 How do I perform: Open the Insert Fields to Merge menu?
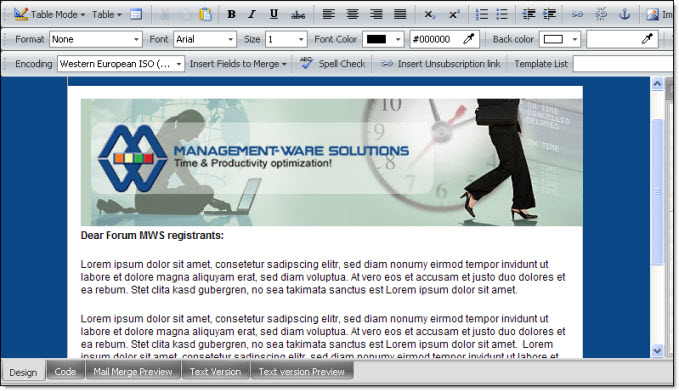point(238,64)
